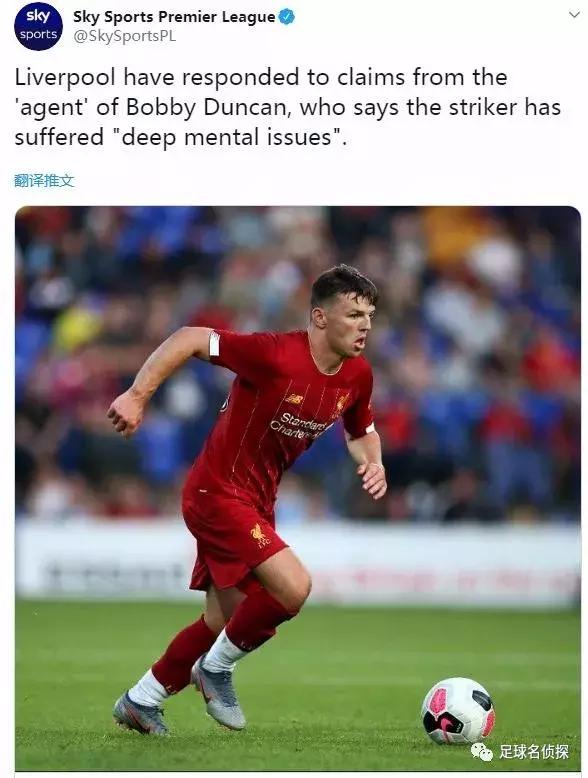Click the "deep mental issues" quote
This screenshot has height=778, width=588.
coord(227,137)
